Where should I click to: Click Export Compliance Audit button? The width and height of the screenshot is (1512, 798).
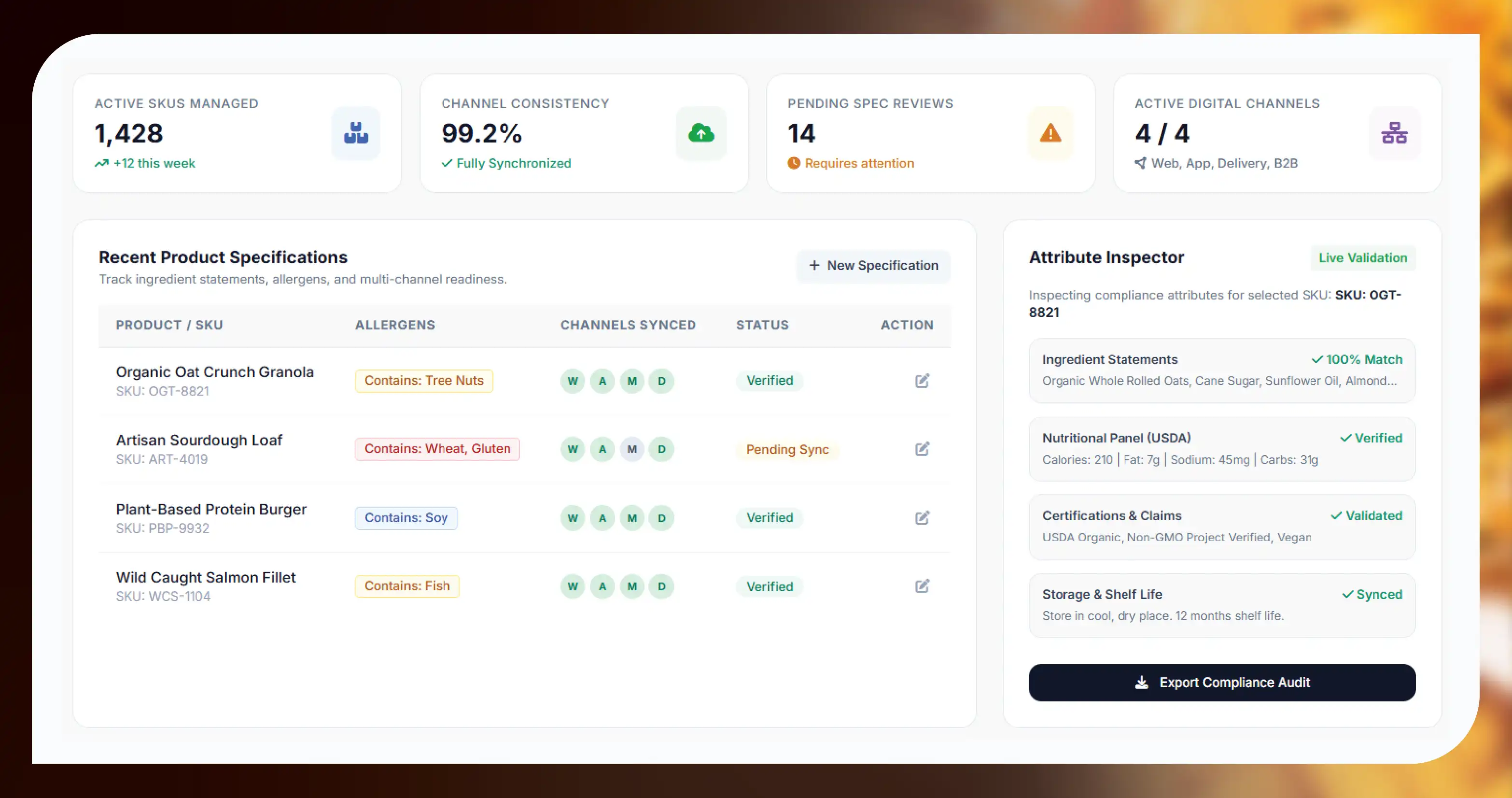(x=1222, y=683)
